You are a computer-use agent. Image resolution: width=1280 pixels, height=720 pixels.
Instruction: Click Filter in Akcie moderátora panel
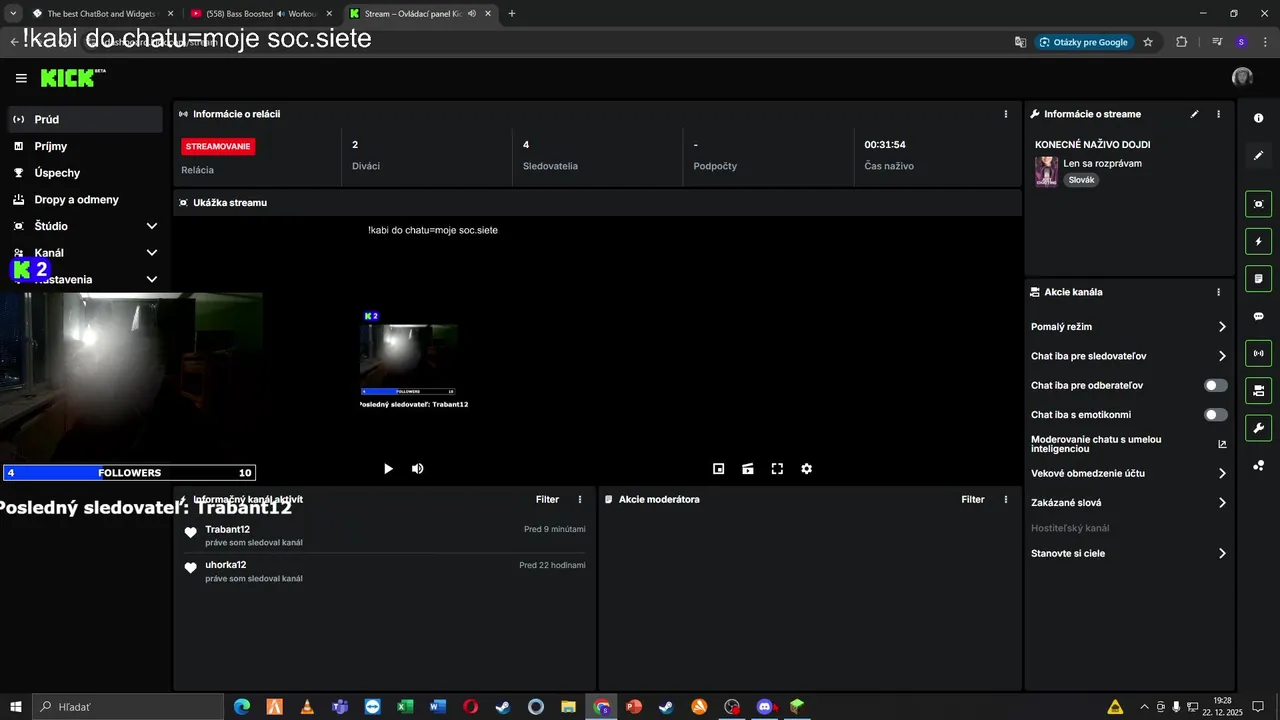(973, 499)
